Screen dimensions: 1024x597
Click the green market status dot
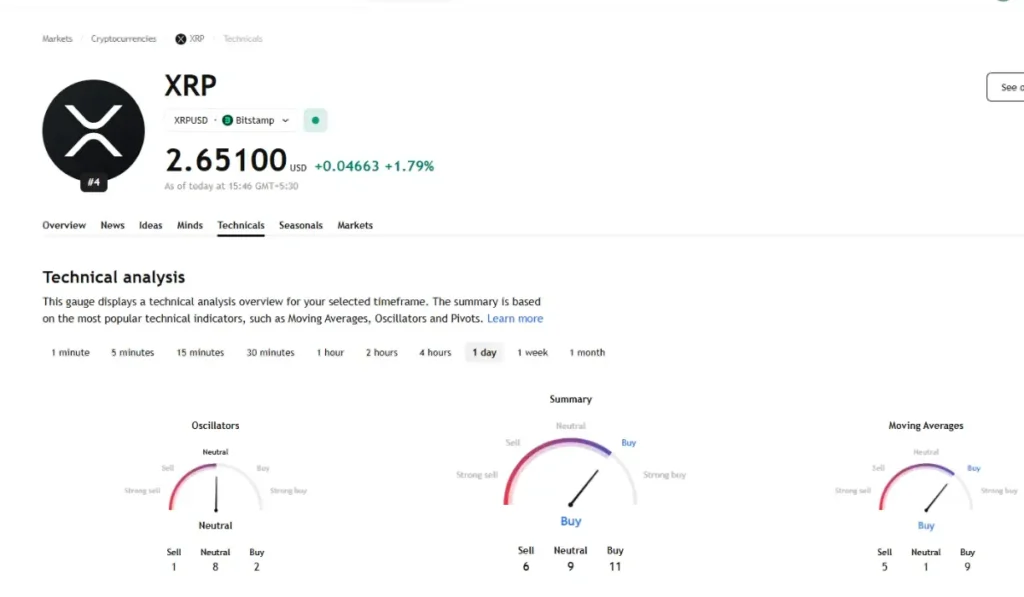coord(315,120)
